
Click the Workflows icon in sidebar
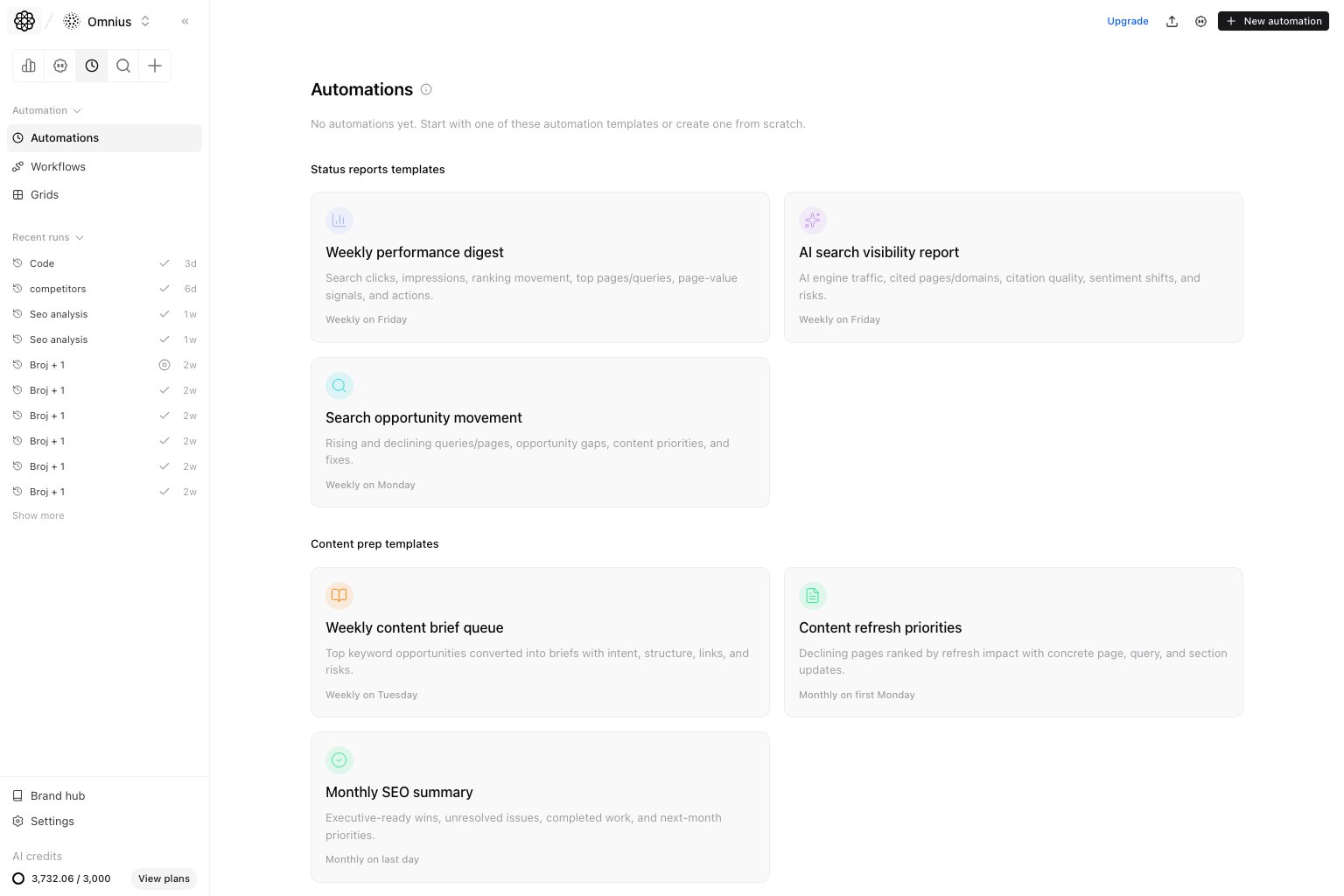coord(17,166)
